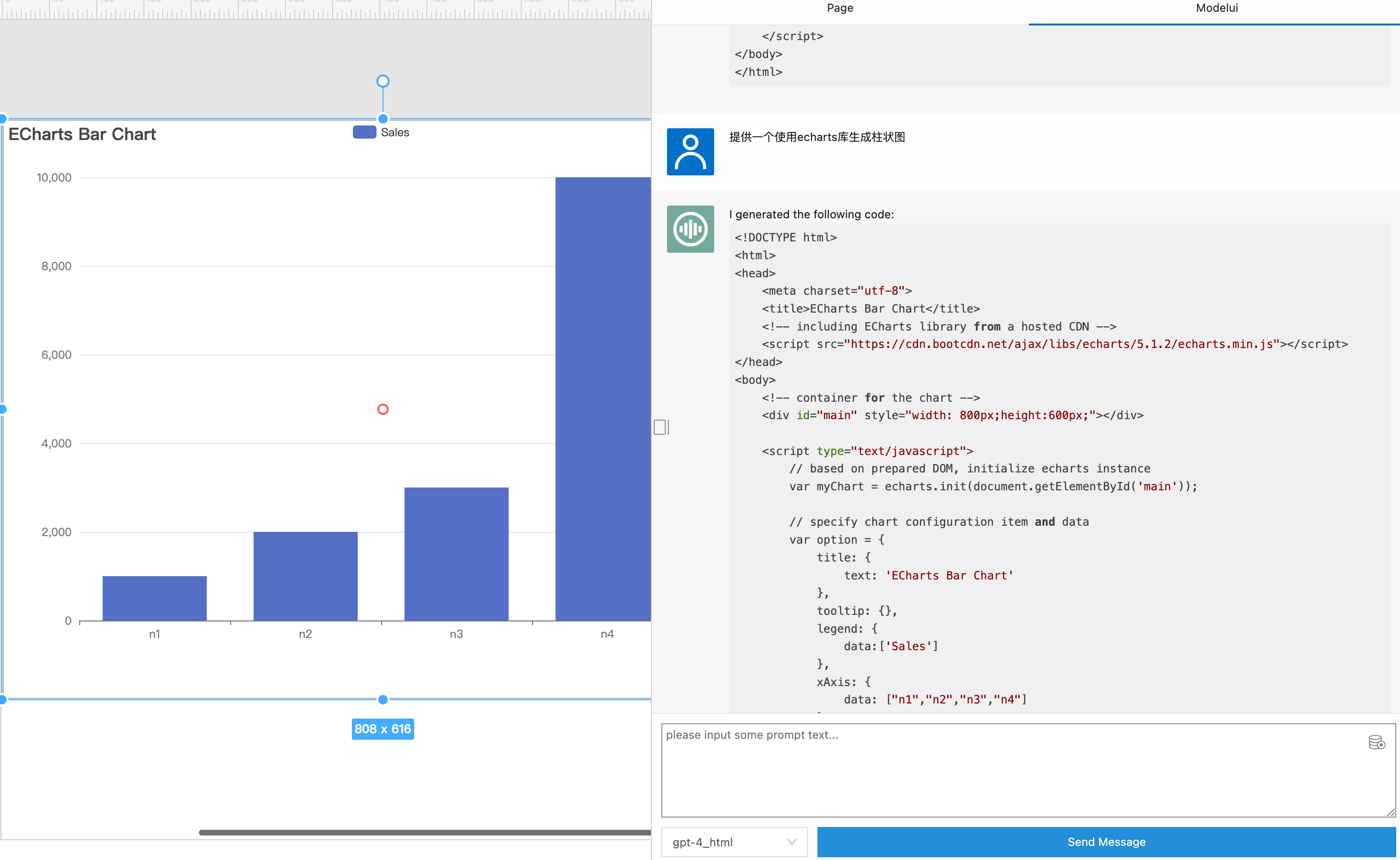Screen dimensions: 1400x860
Task: Click the echarts CDN URL in code
Action: [x=1061, y=344]
